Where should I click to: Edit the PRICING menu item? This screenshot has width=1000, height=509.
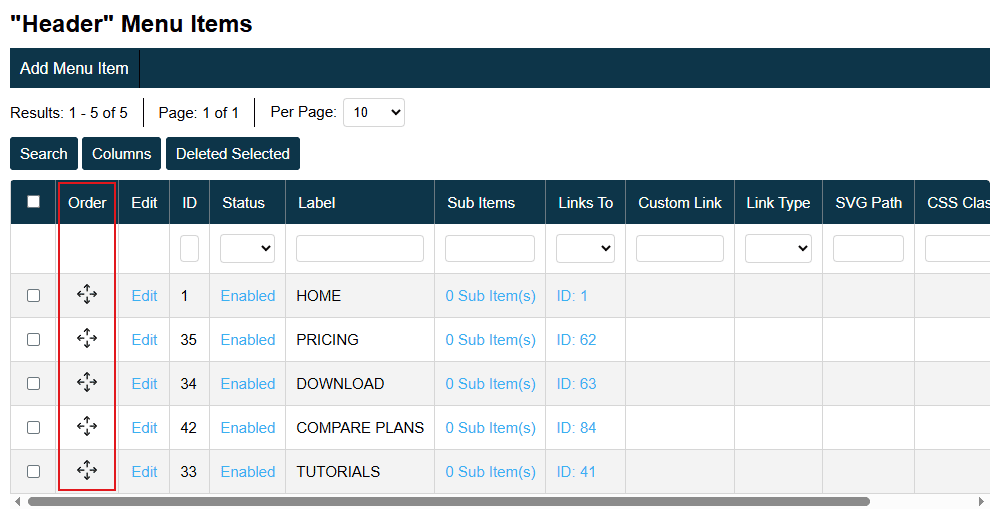point(144,340)
